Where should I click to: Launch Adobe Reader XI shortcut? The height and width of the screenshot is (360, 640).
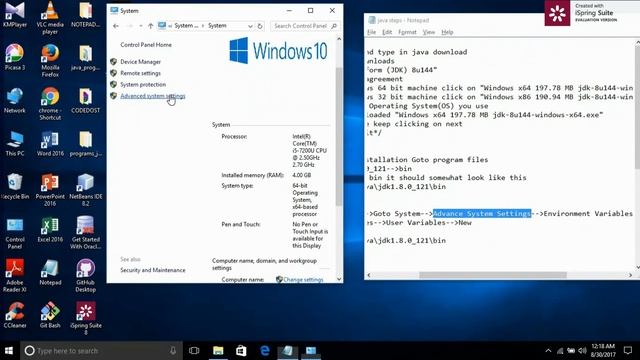(15, 276)
